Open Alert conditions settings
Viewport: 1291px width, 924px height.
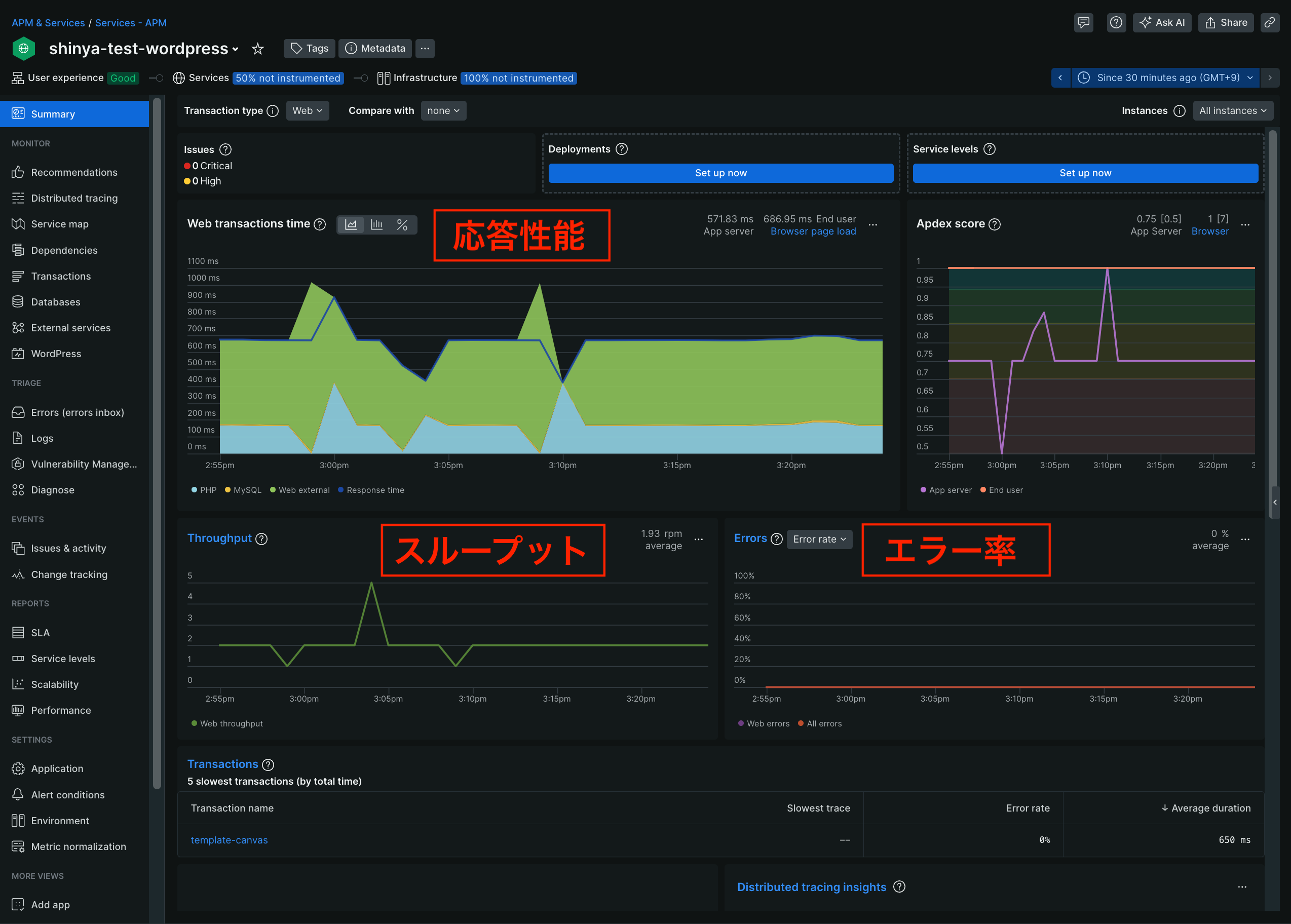[x=67, y=794]
